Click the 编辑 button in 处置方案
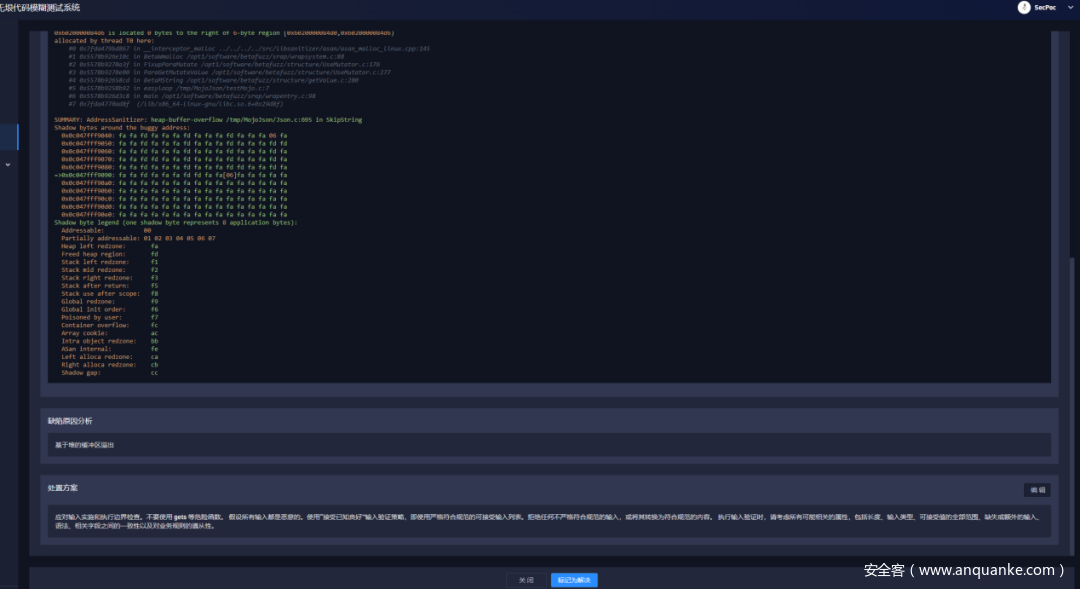 tap(1037, 490)
